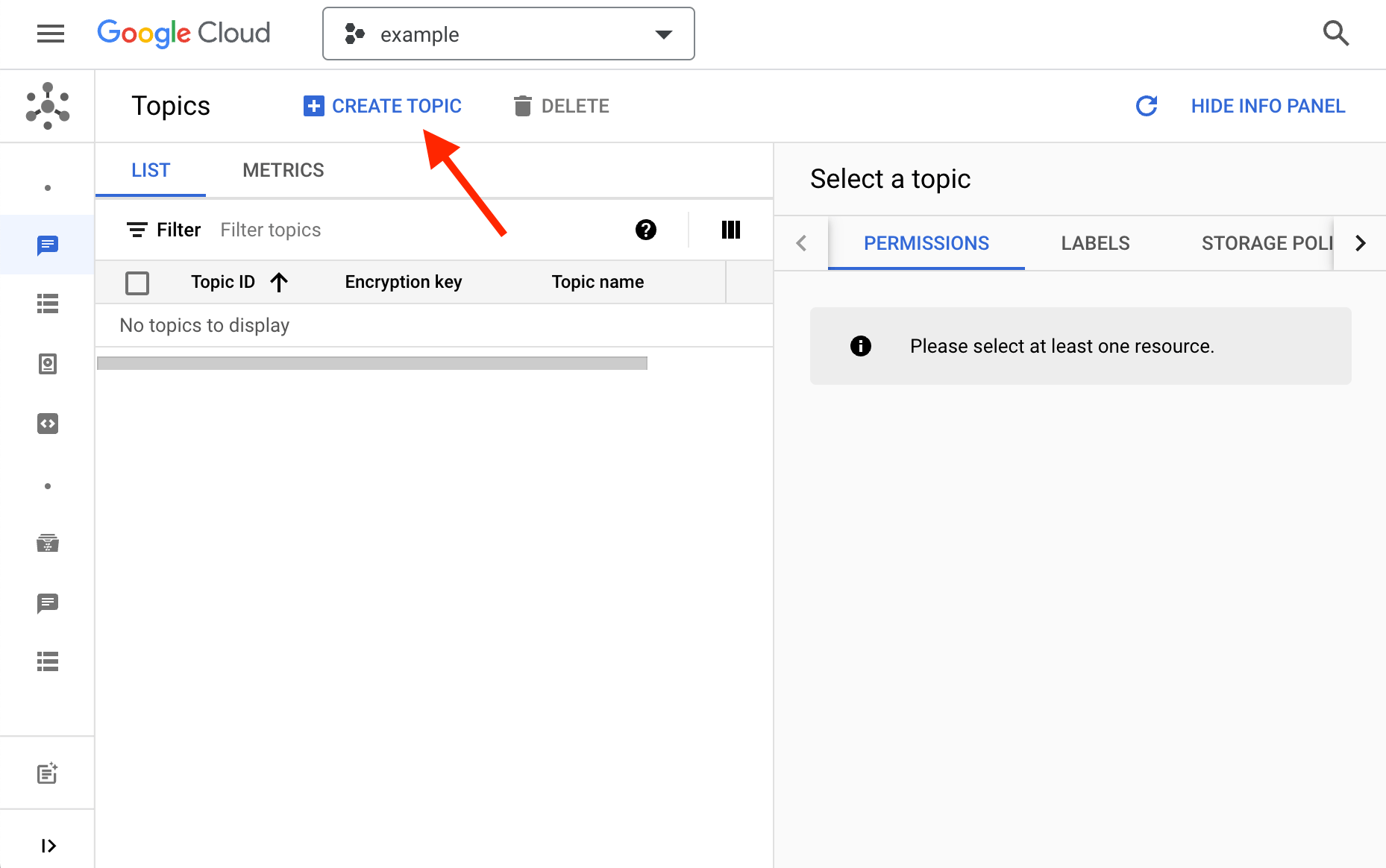Toggle the select-all topics checkbox
The width and height of the screenshot is (1386, 868).
coord(137,283)
